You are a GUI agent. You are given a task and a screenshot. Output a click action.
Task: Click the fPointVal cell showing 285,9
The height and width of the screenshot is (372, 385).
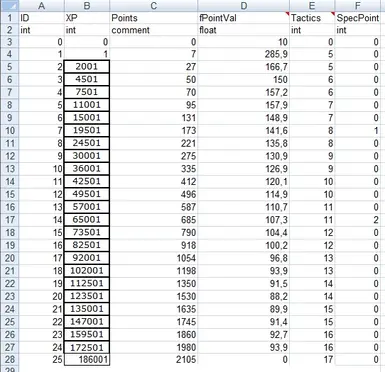coord(244,54)
